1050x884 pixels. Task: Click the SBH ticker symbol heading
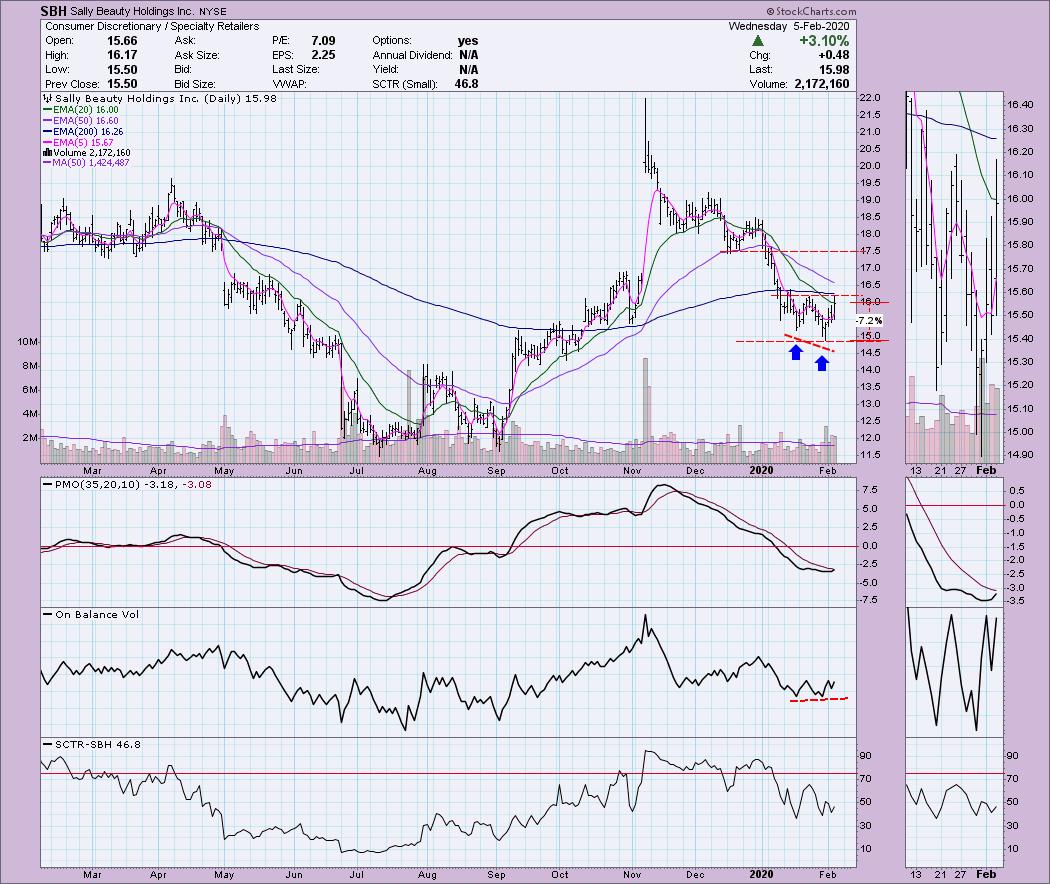tap(54, 11)
